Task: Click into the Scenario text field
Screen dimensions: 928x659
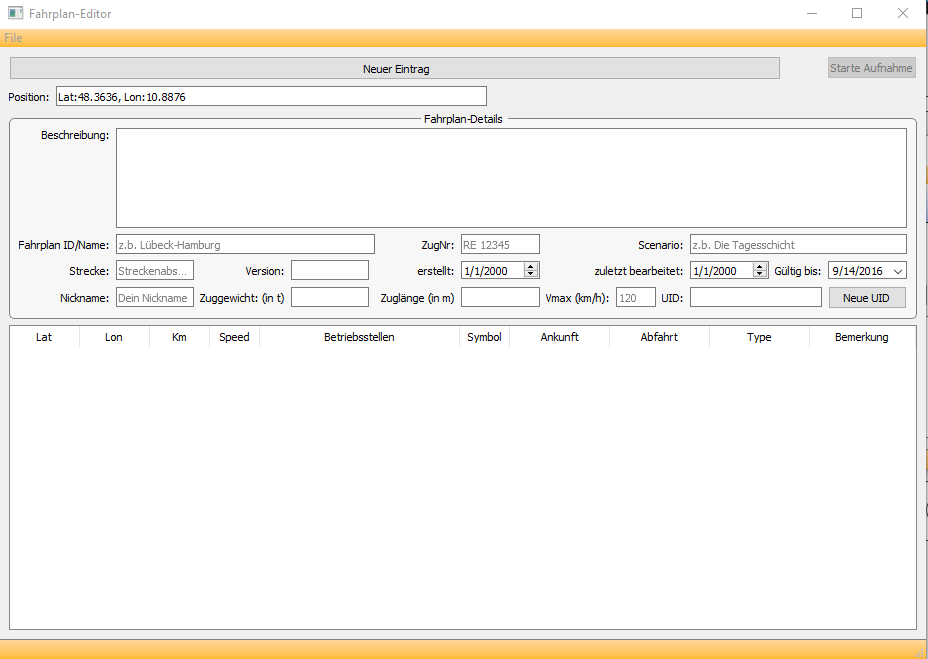Action: [x=798, y=244]
